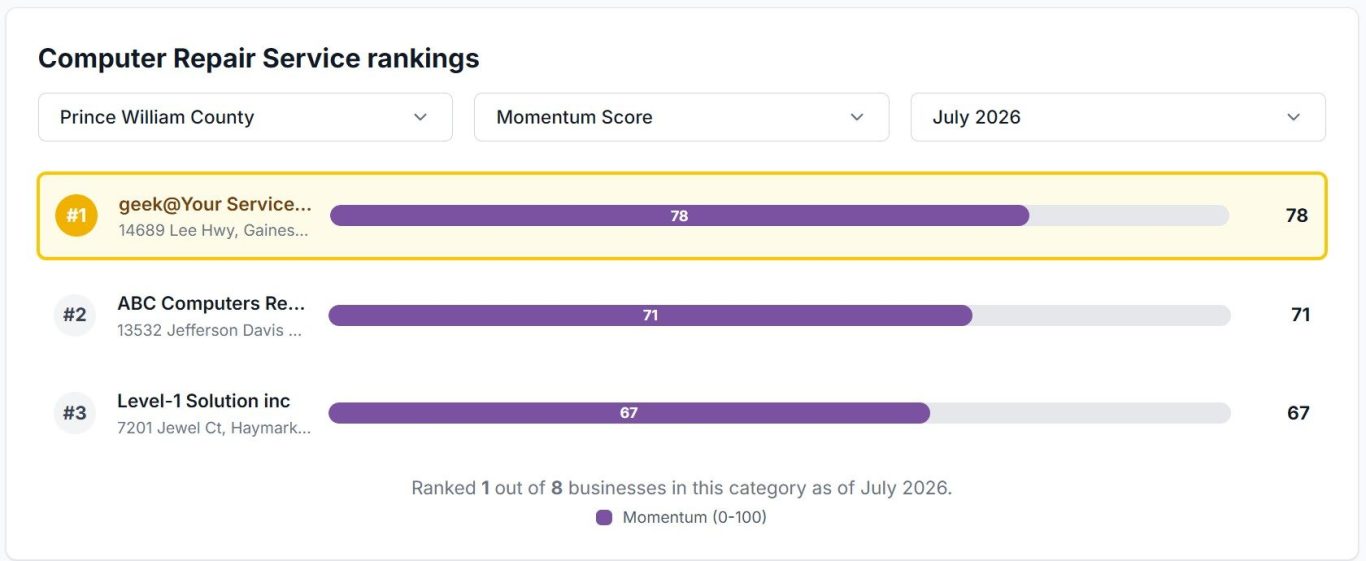
Task: Select ABC Computers Re... business name
Action: 211,303
